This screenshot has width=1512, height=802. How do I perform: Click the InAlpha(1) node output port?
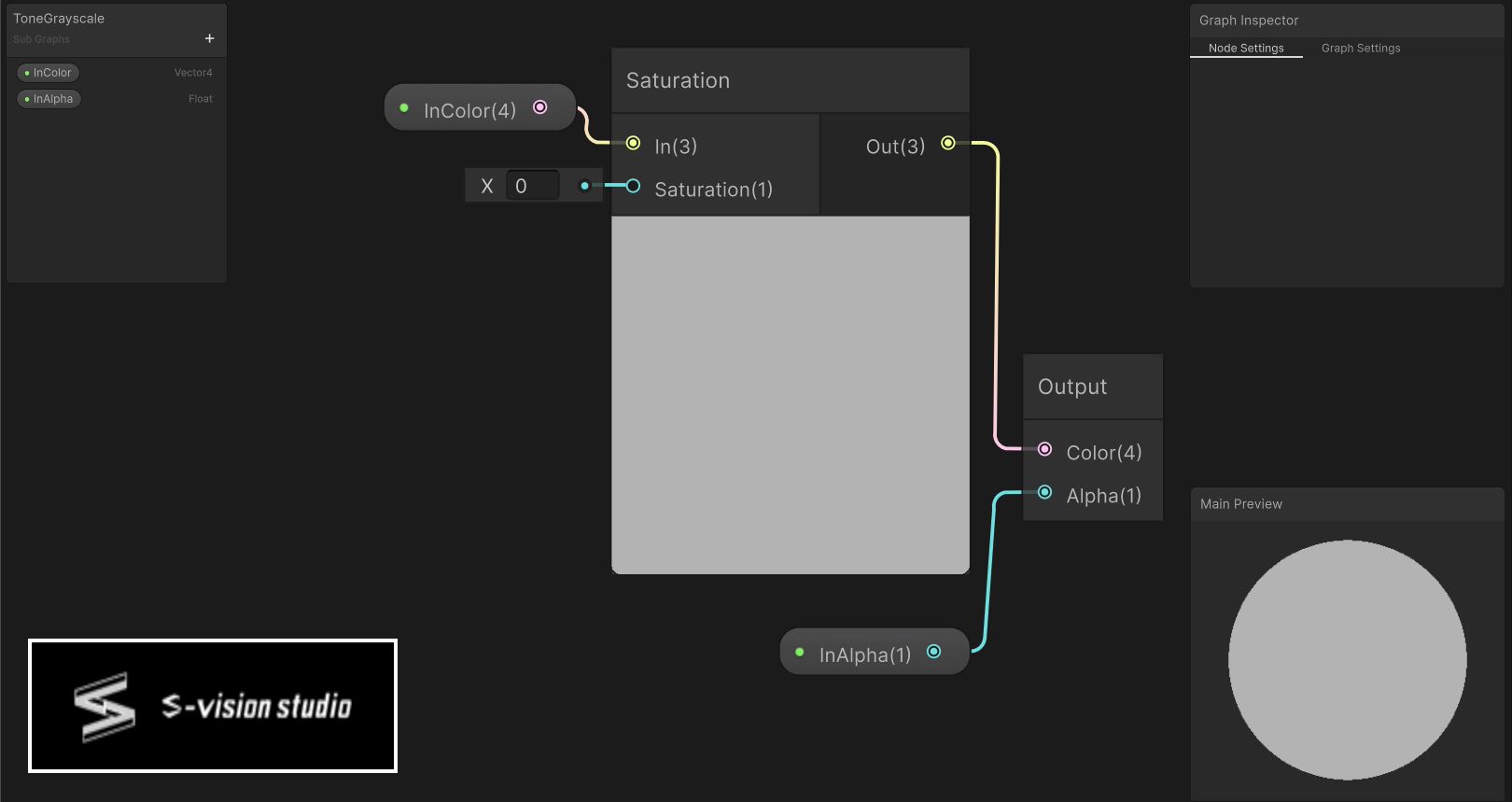point(933,652)
